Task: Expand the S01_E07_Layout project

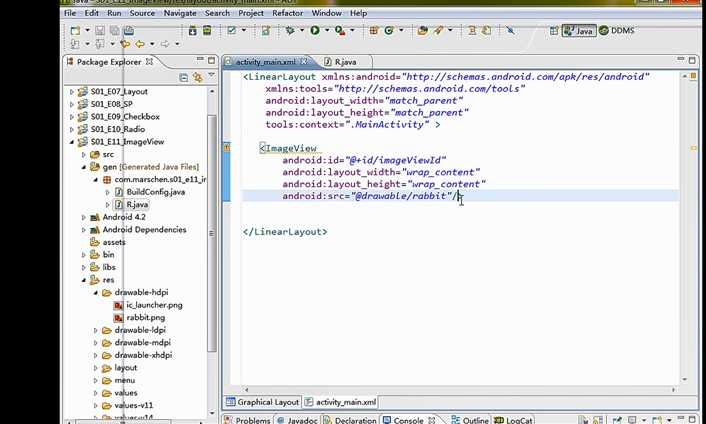Action: pos(72,92)
